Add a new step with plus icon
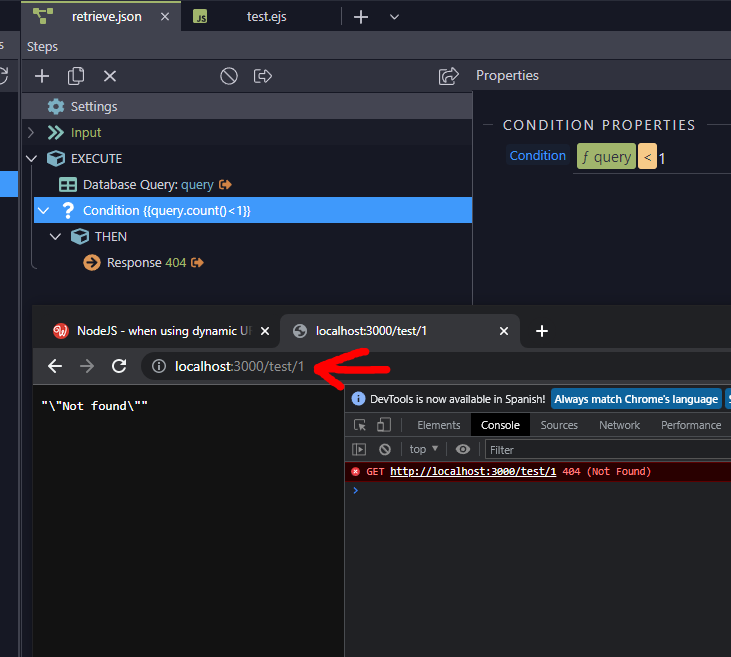The height and width of the screenshot is (657, 731). coord(42,76)
